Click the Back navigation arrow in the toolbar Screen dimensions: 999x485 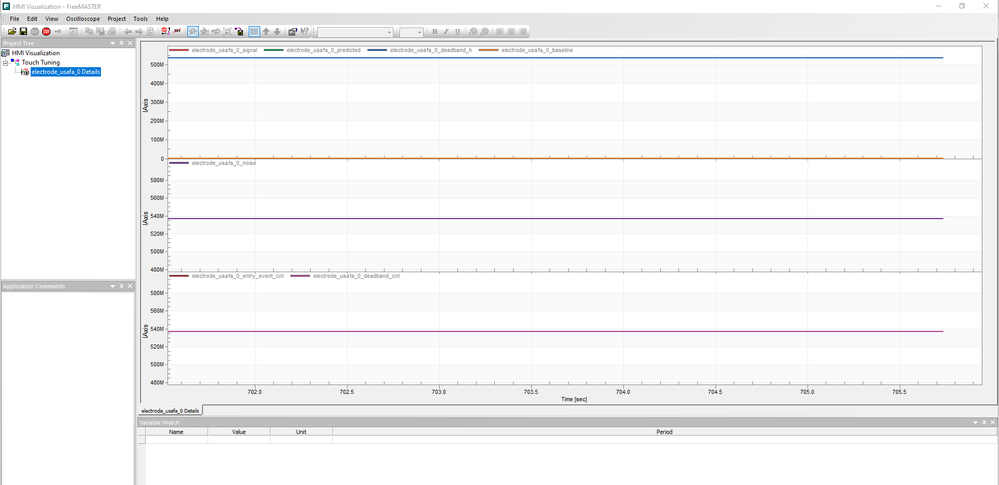[x=127, y=31]
